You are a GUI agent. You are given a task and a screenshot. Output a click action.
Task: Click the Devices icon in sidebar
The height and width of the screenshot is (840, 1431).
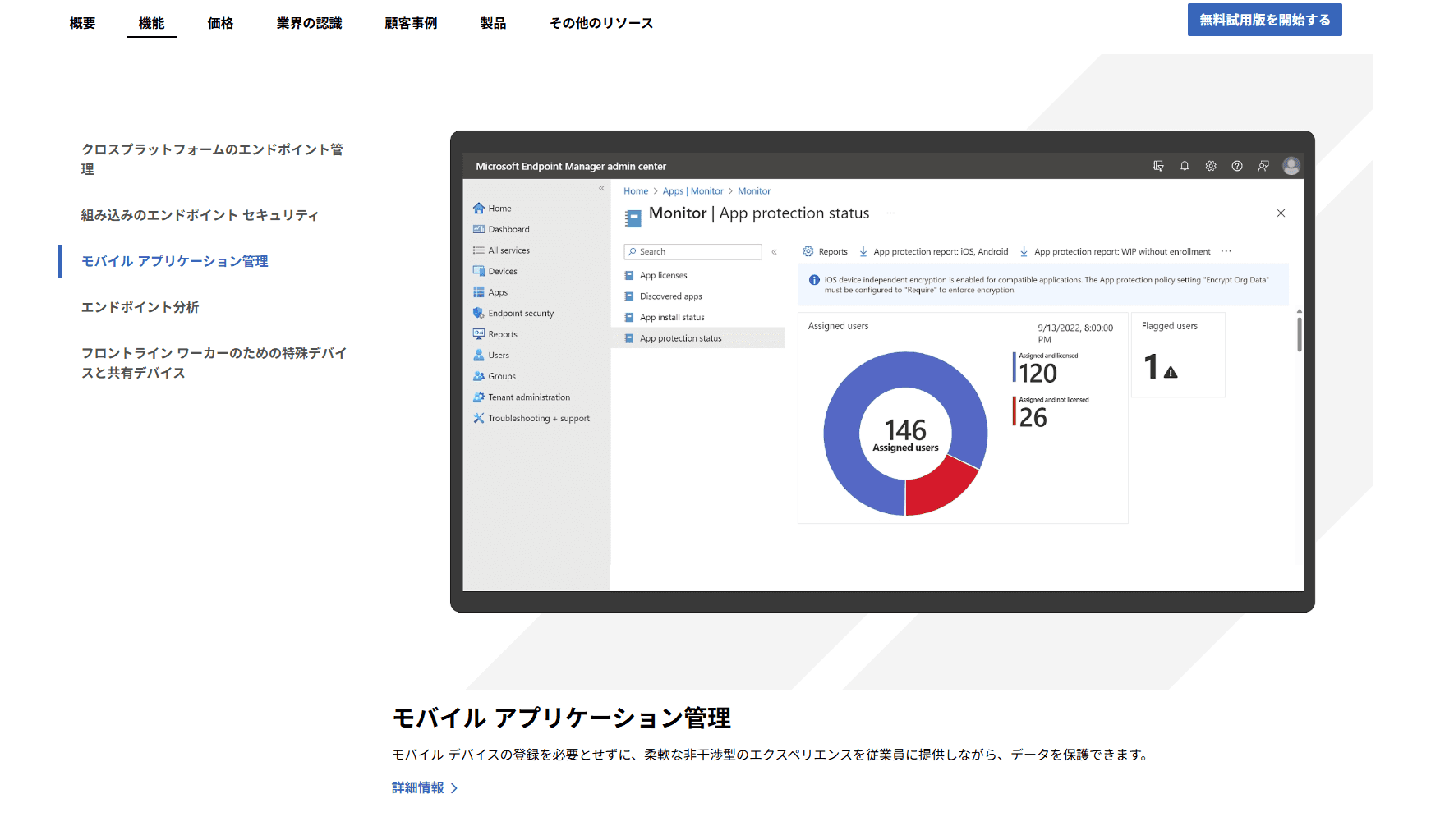479,271
